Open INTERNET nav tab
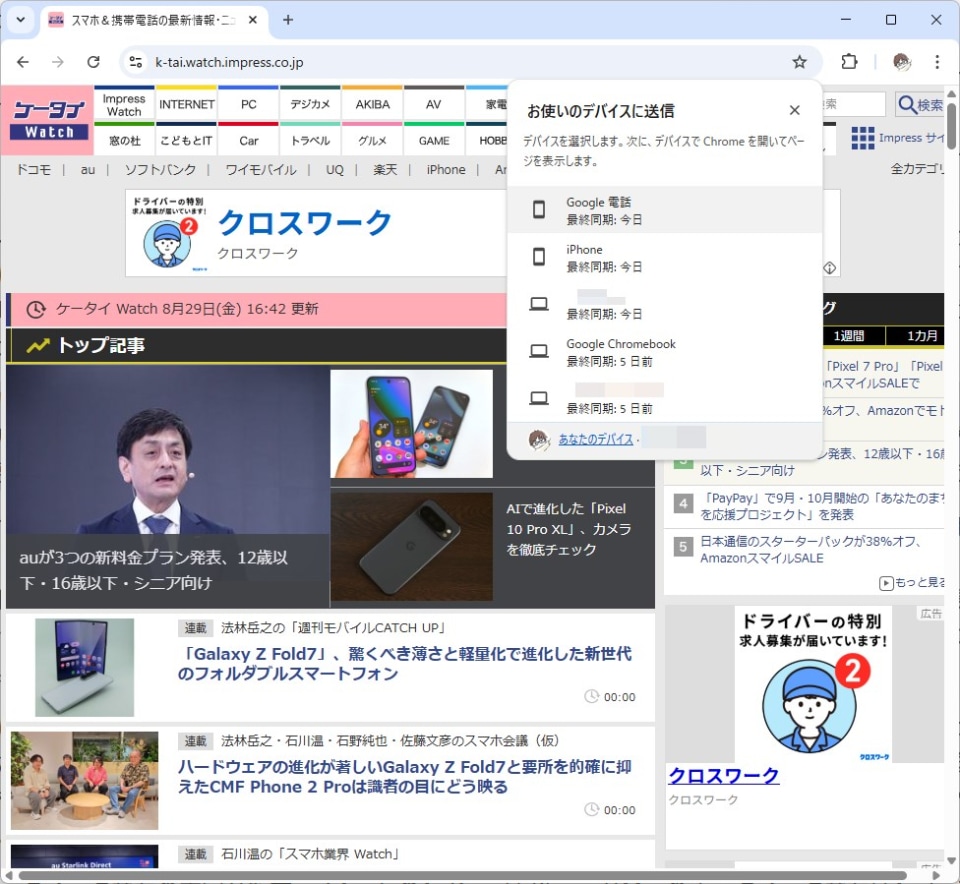 pyautogui.click(x=187, y=105)
